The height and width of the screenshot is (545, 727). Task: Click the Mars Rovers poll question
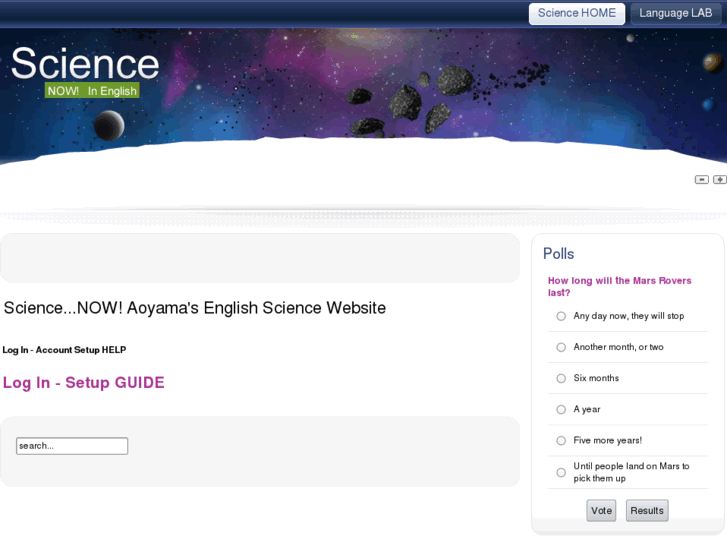[x=619, y=287]
